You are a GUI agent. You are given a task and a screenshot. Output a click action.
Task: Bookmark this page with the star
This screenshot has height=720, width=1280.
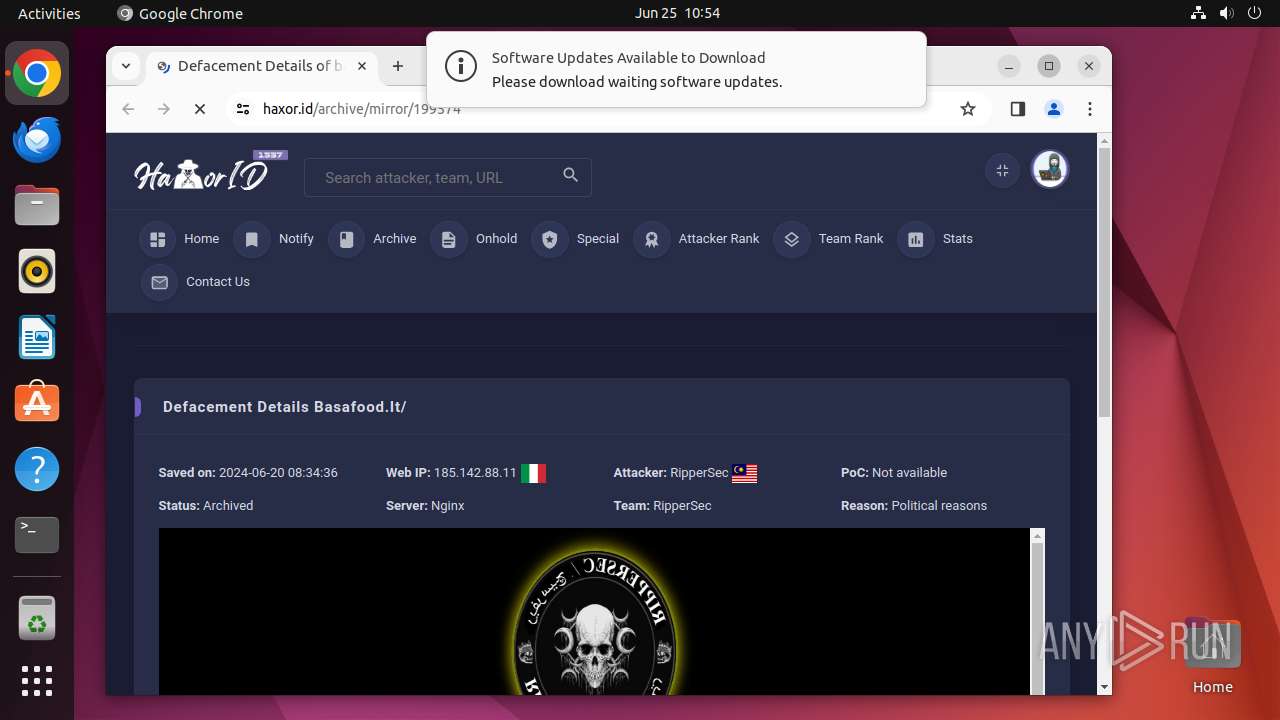(968, 109)
